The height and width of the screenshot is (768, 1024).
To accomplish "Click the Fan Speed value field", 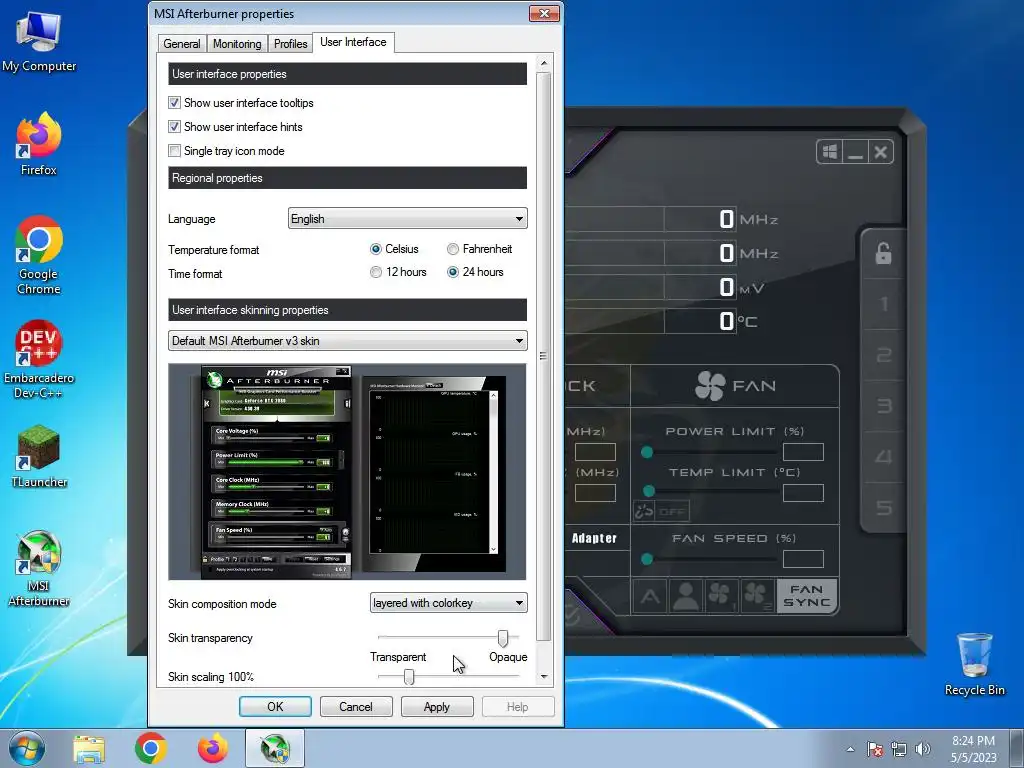I will (803, 559).
